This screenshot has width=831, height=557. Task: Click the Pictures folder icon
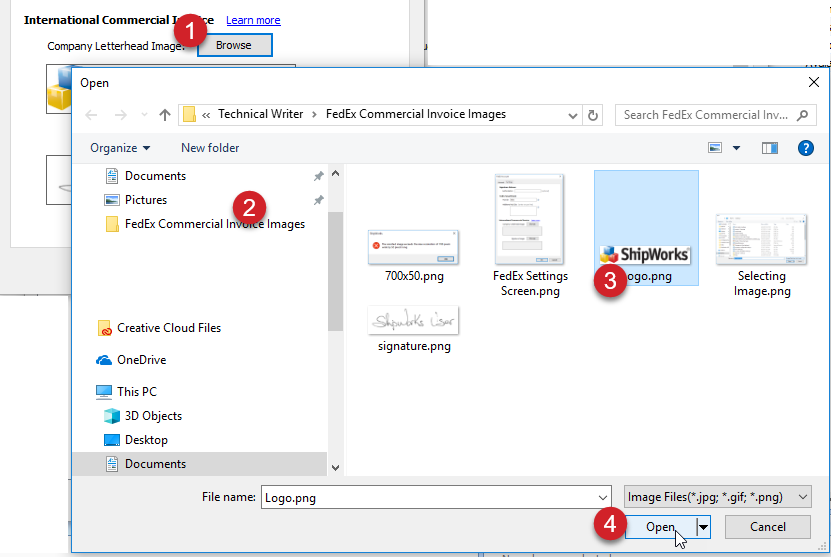click(x=112, y=200)
